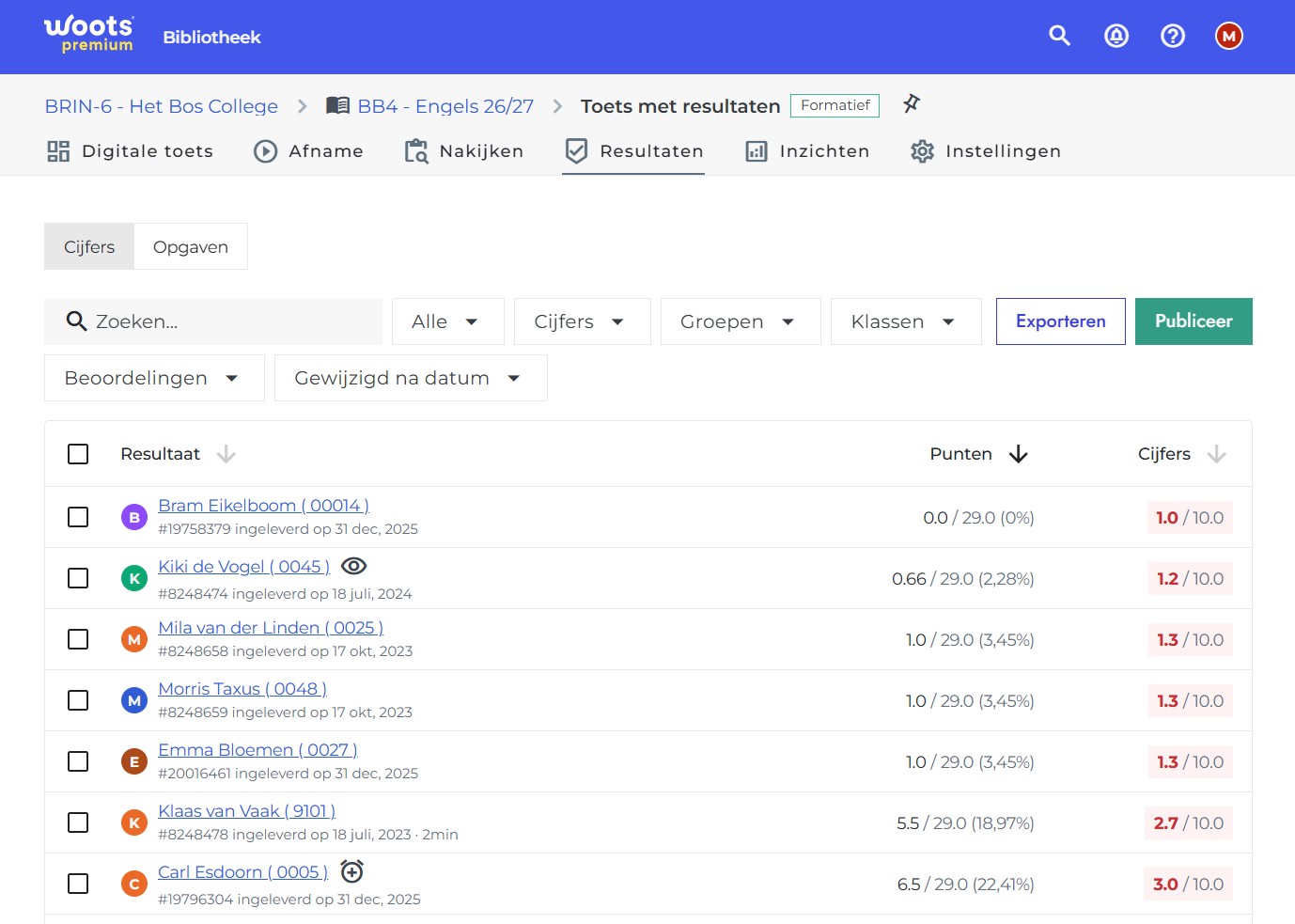Click the magnifier icon in Zoeken field
Viewport: 1295px width, 924px height.
(76, 321)
